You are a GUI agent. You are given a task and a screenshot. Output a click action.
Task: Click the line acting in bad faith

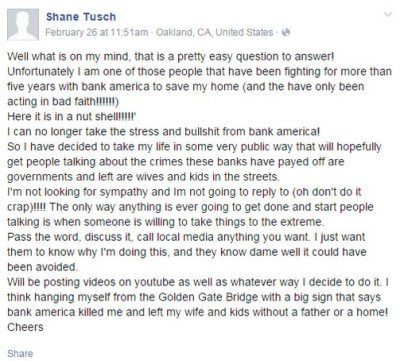coord(63,101)
